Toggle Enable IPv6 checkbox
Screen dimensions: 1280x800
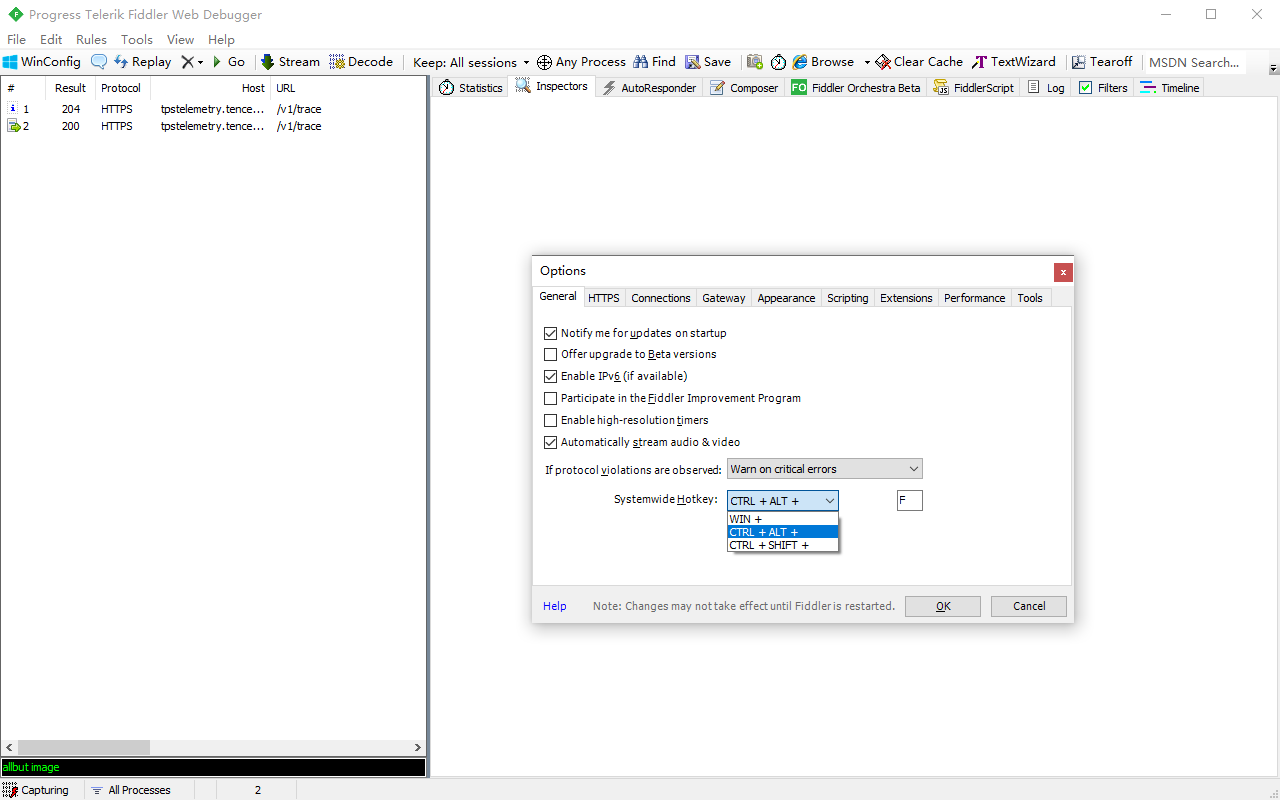pos(615,376)
